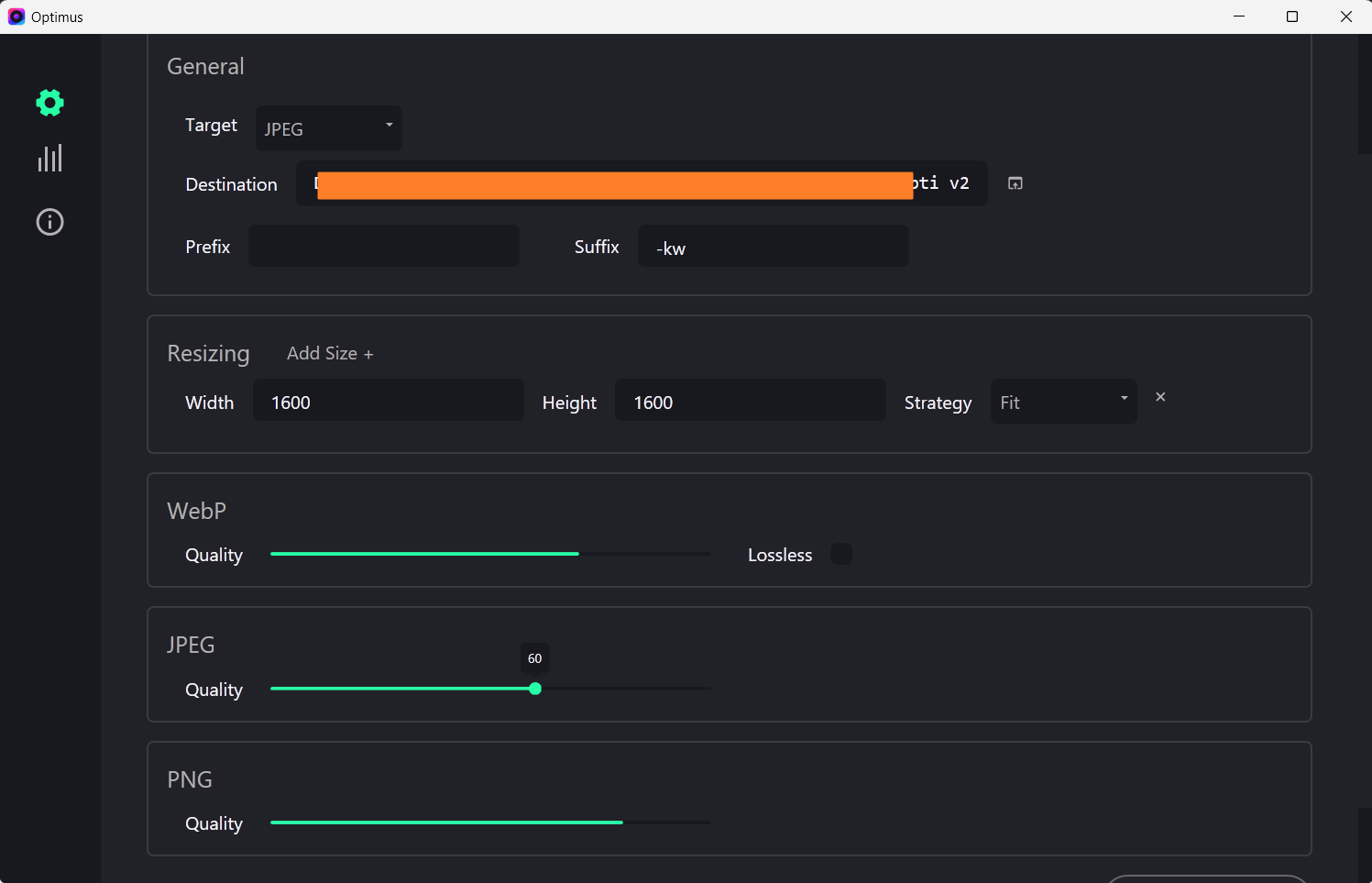Adjust the WebP Quality slider
Viewport: 1372px width, 883px height.
(490, 554)
